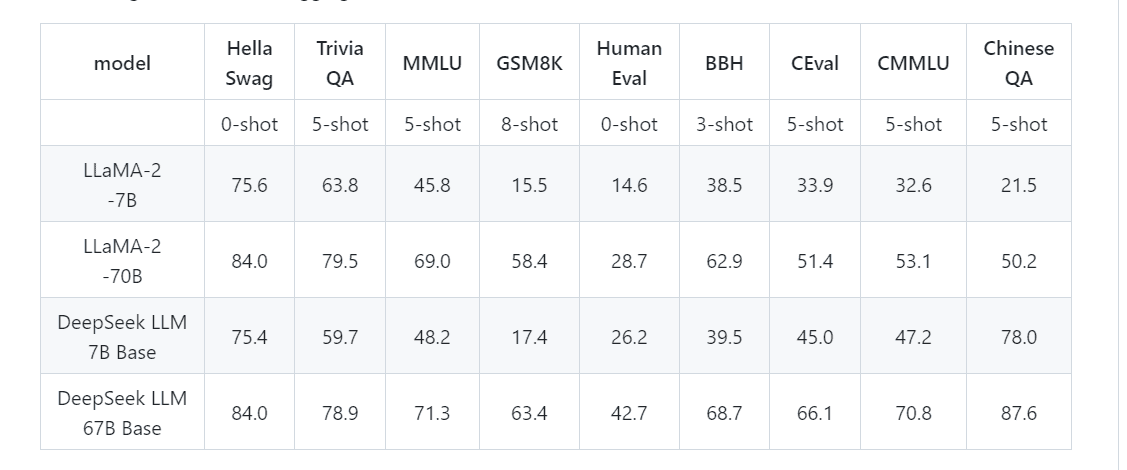Image resolution: width=1127 pixels, height=470 pixels.
Task: Click the CMMLU column header
Action: (913, 63)
